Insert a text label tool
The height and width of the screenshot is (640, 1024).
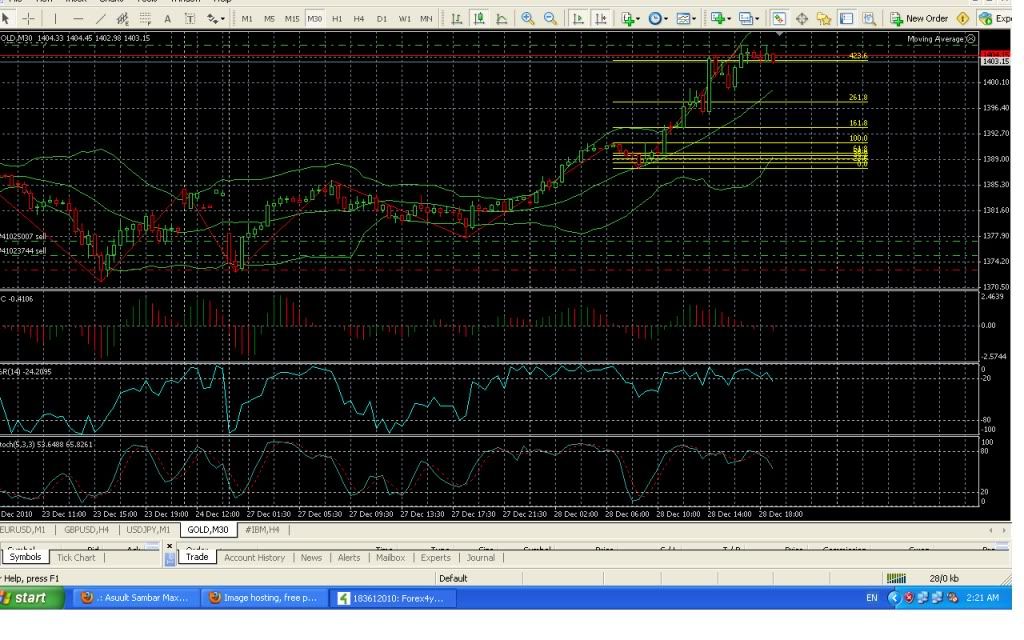click(189, 18)
